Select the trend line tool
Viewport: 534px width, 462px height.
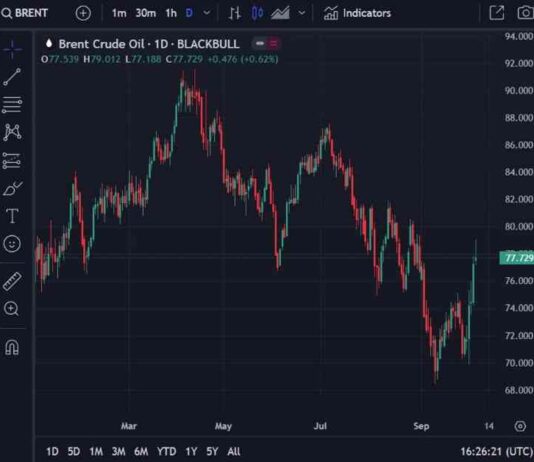tap(12, 77)
